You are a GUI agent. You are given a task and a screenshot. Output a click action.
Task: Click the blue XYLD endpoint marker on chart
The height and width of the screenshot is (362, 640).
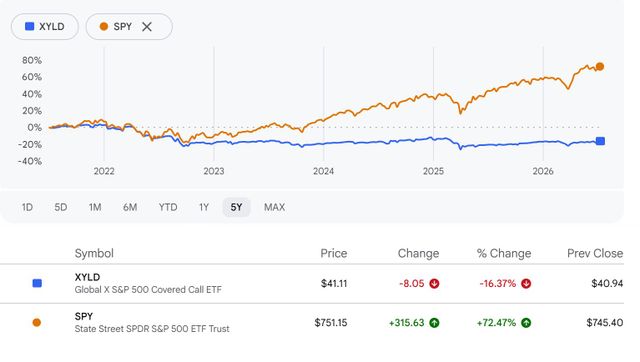(600, 141)
